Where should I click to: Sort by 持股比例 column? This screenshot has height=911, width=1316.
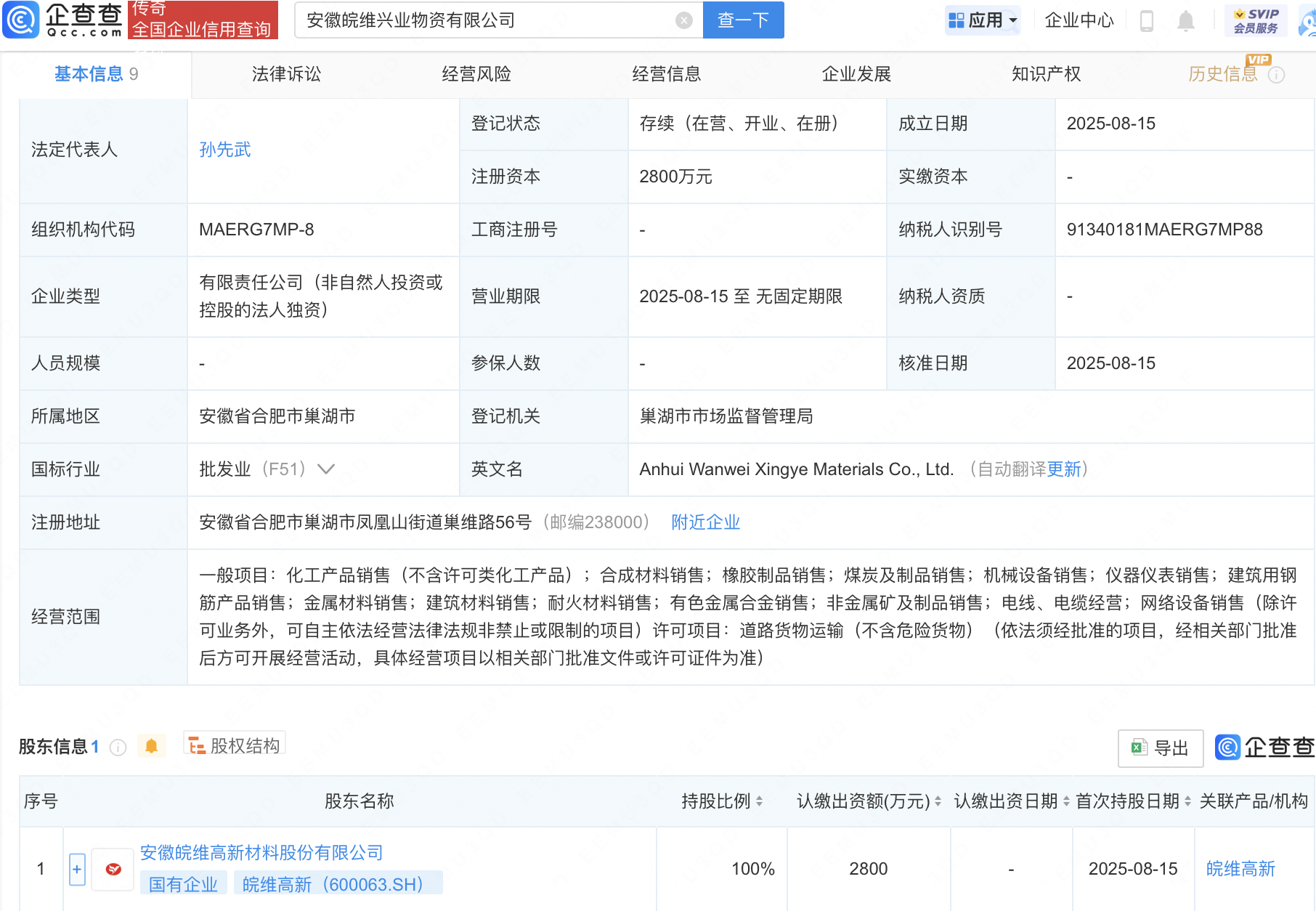[759, 801]
